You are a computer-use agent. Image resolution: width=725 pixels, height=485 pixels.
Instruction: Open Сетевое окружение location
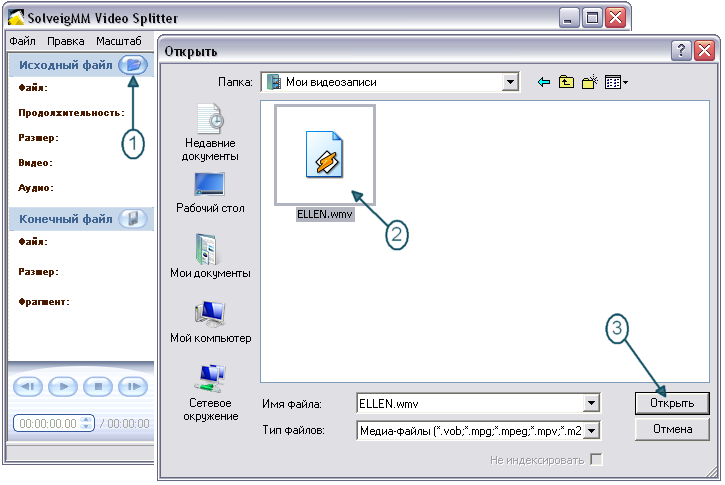(x=210, y=393)
